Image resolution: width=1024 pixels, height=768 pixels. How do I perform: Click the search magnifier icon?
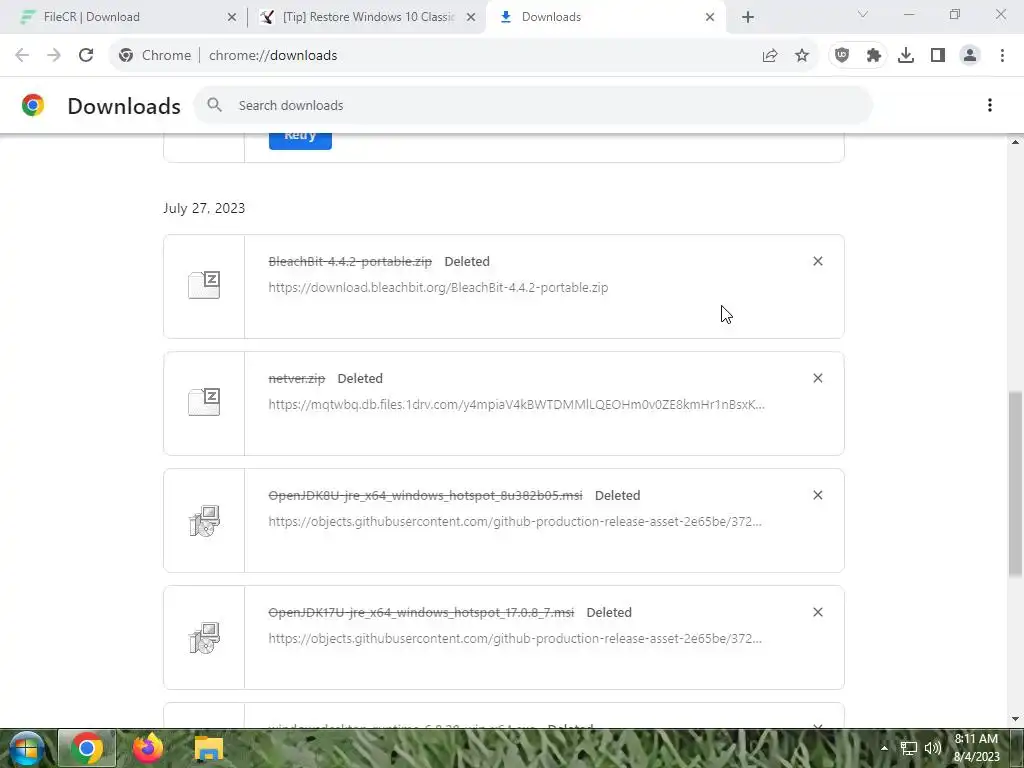tap(214, 104)
